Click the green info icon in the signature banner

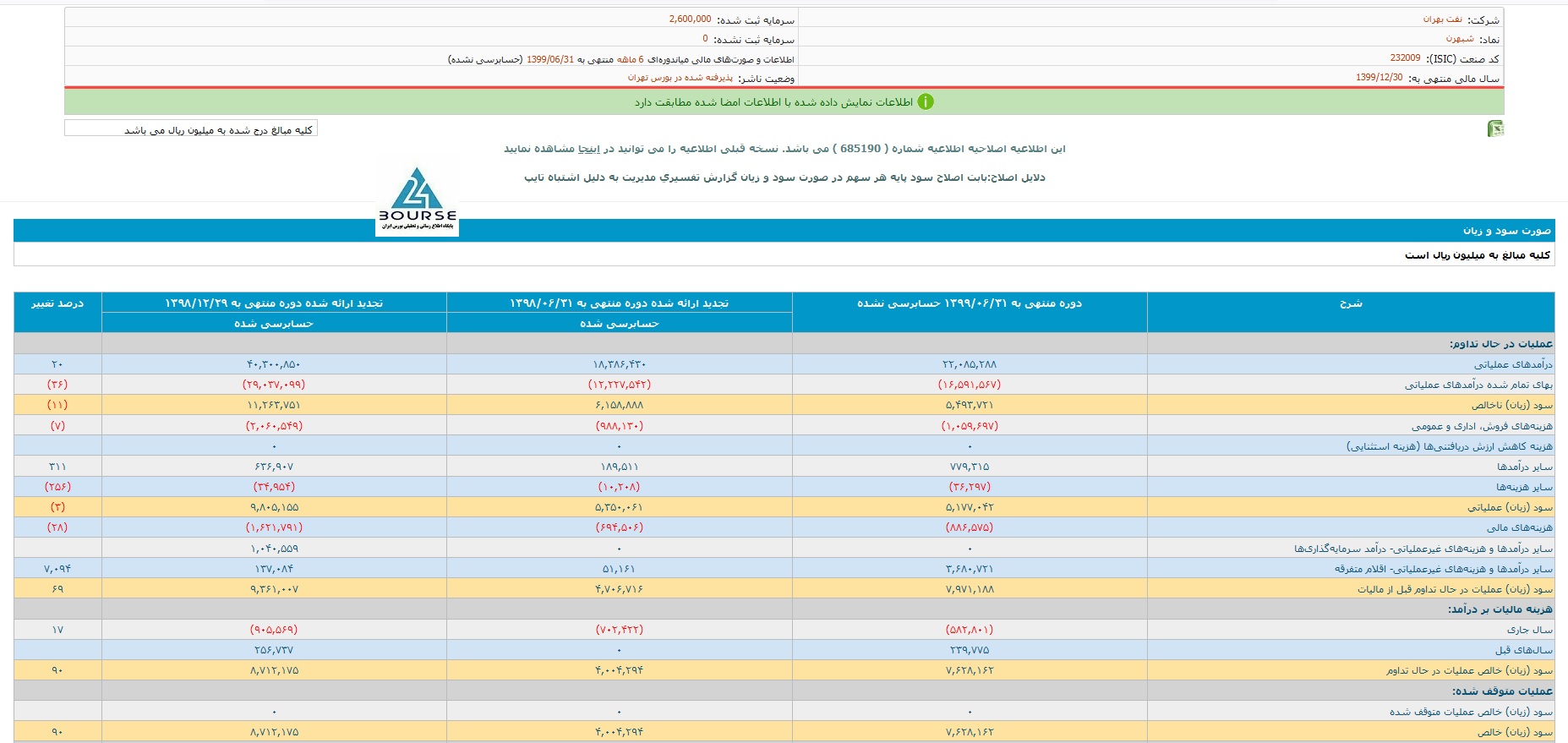point(926,101)
